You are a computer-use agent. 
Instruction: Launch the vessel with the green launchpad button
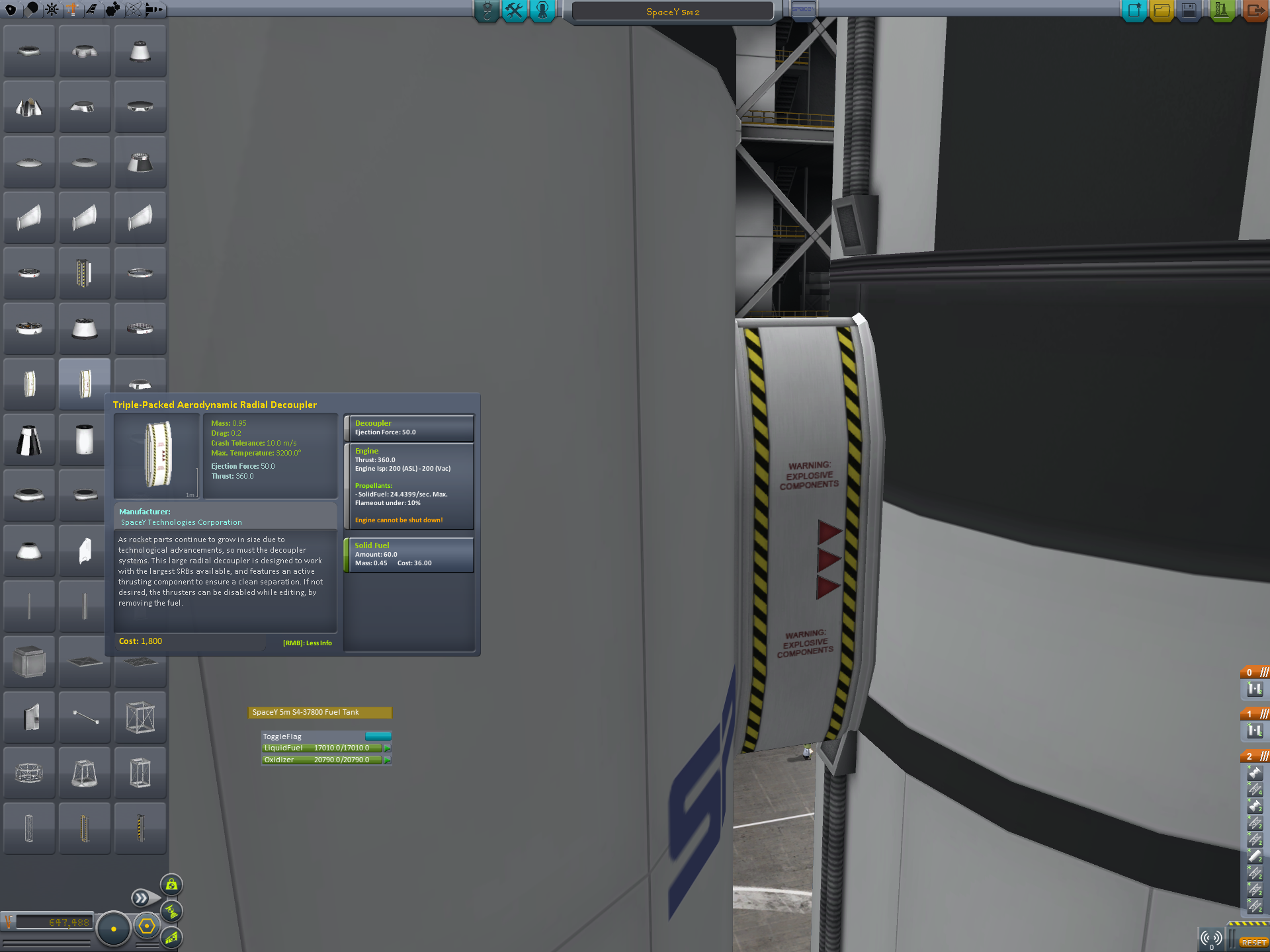[x=1222, y=11]
